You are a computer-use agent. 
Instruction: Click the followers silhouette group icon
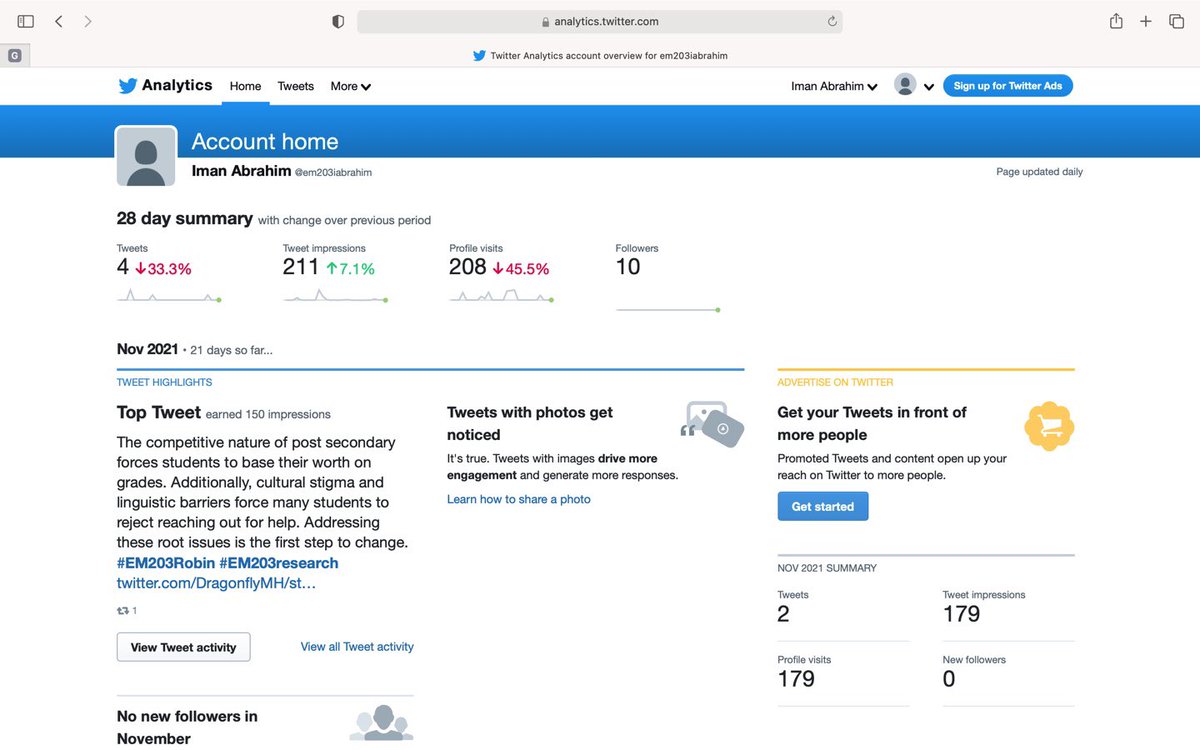point(381,722)
